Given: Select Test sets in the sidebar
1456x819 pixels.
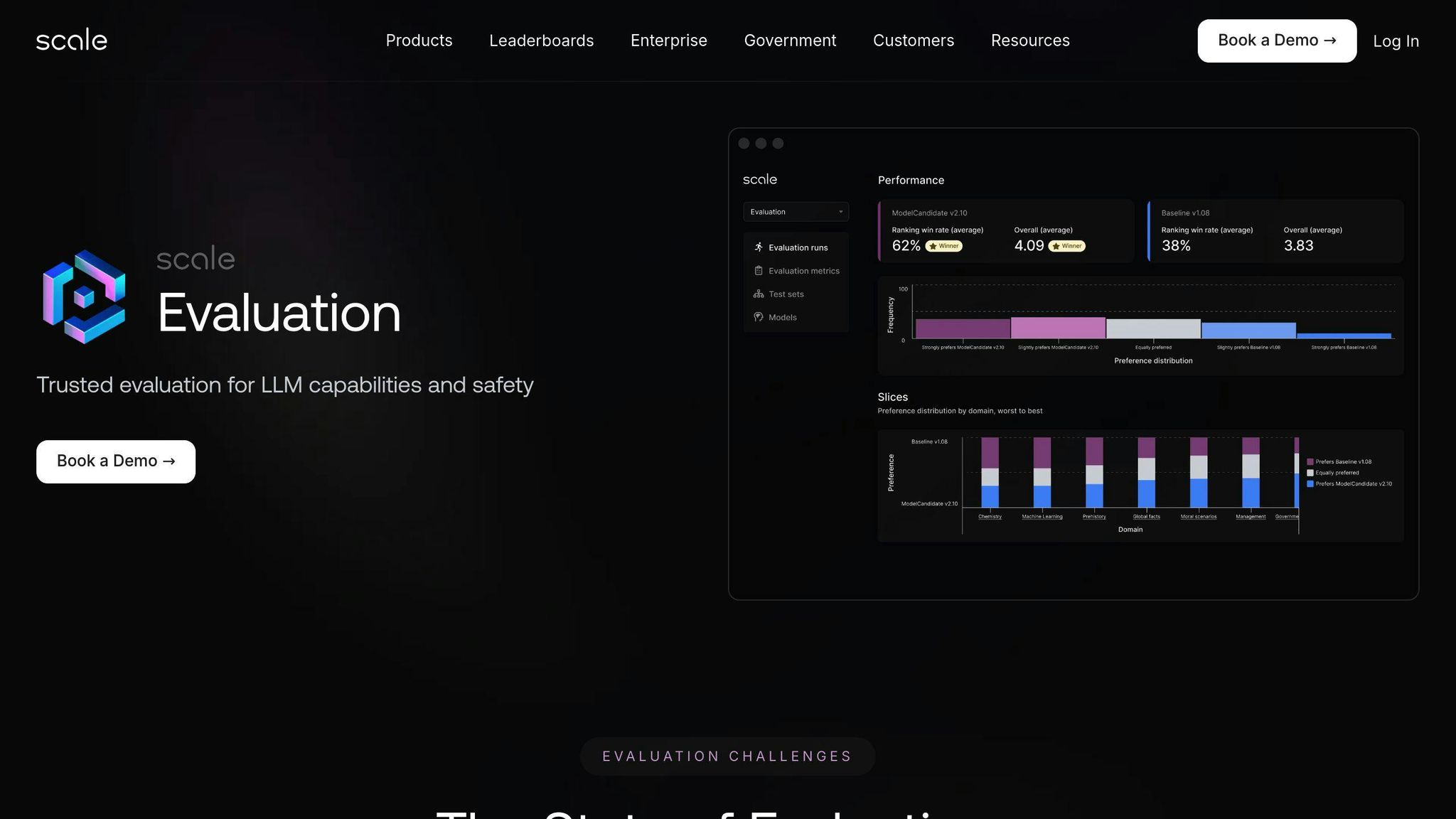Looking at the screenshot, I should (x=786, y=294).
